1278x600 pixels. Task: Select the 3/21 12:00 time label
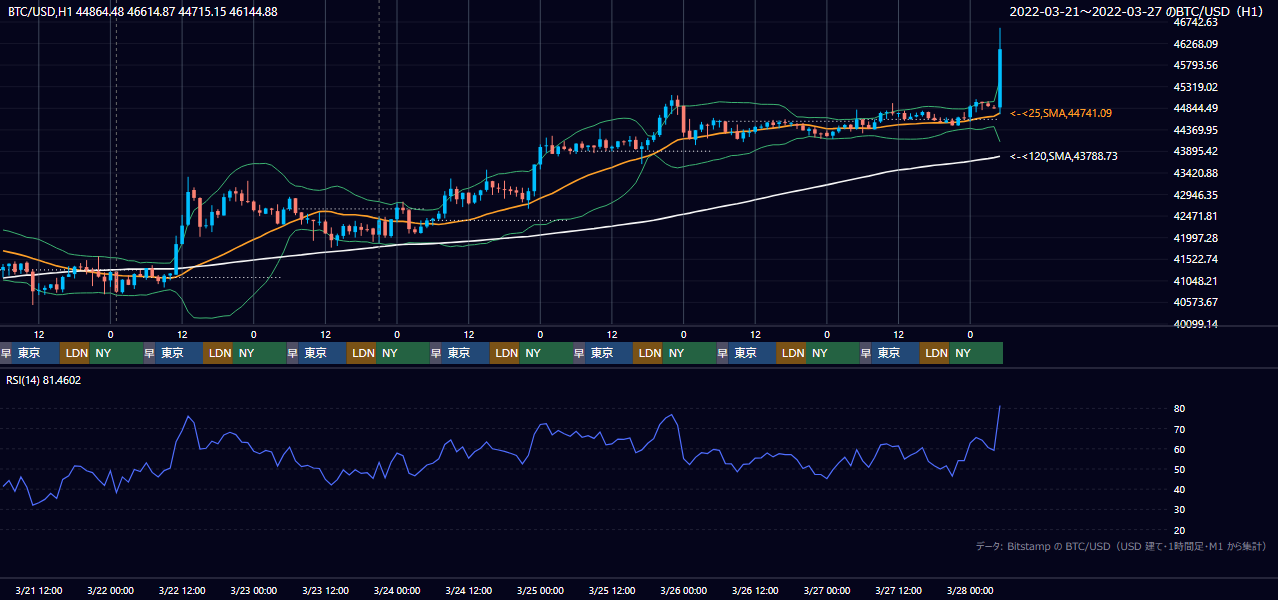[39, 590]
